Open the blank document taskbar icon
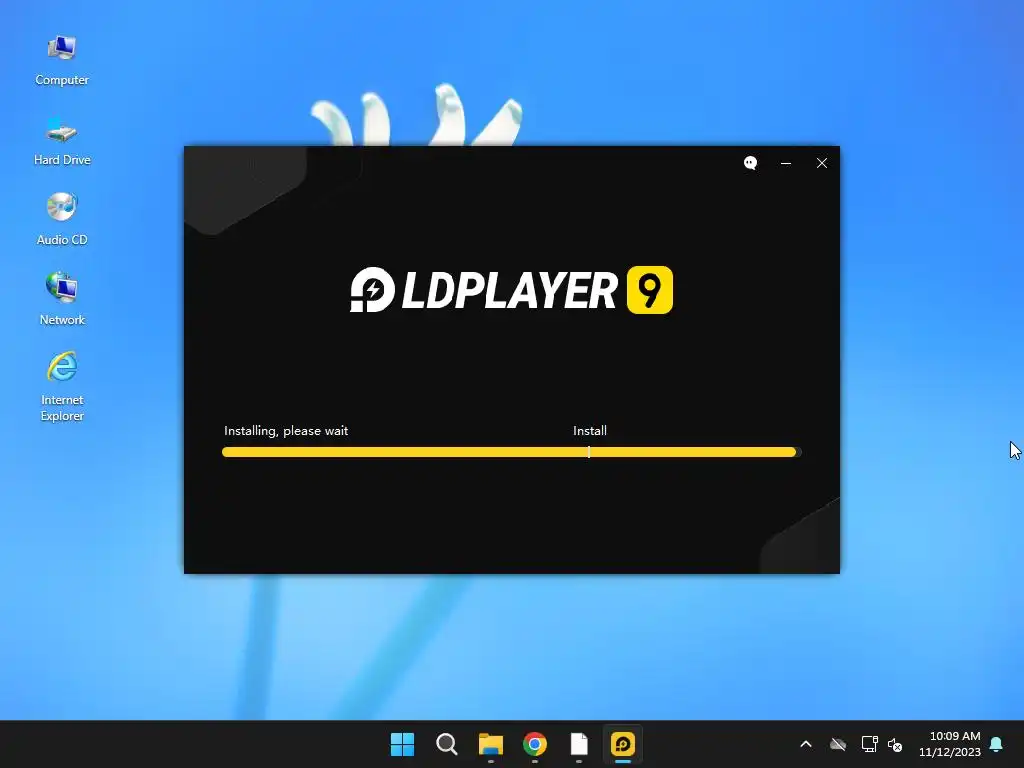Viewport: 1024px width, 768px height. (x=579, y=744)
